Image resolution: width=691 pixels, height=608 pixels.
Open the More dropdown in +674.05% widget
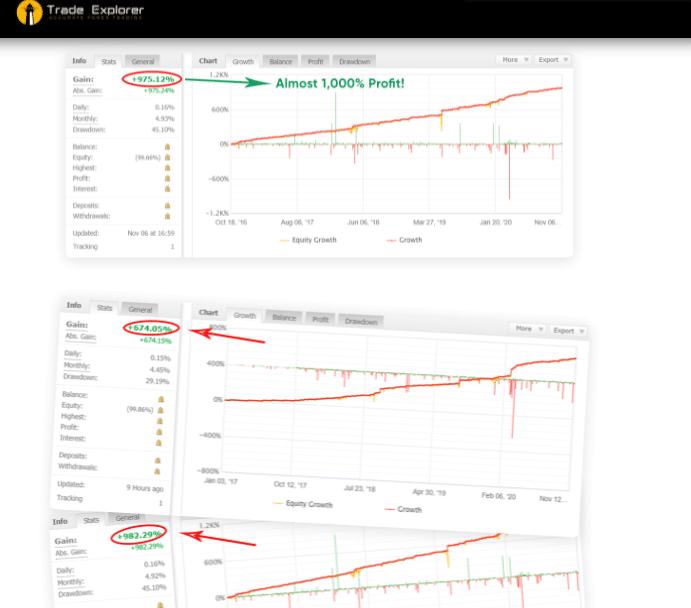pyautogui.click(x=528, y=329)
